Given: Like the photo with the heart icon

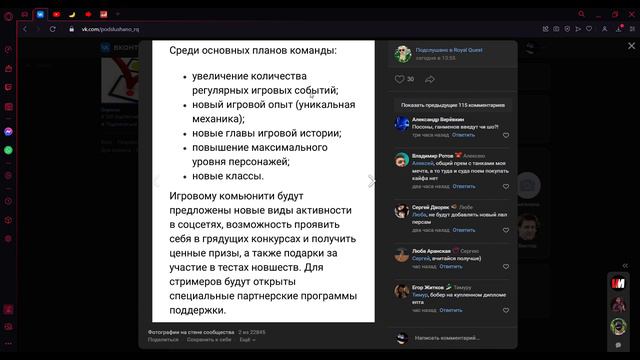Looking at the screenshot, I should pos(399,79).
